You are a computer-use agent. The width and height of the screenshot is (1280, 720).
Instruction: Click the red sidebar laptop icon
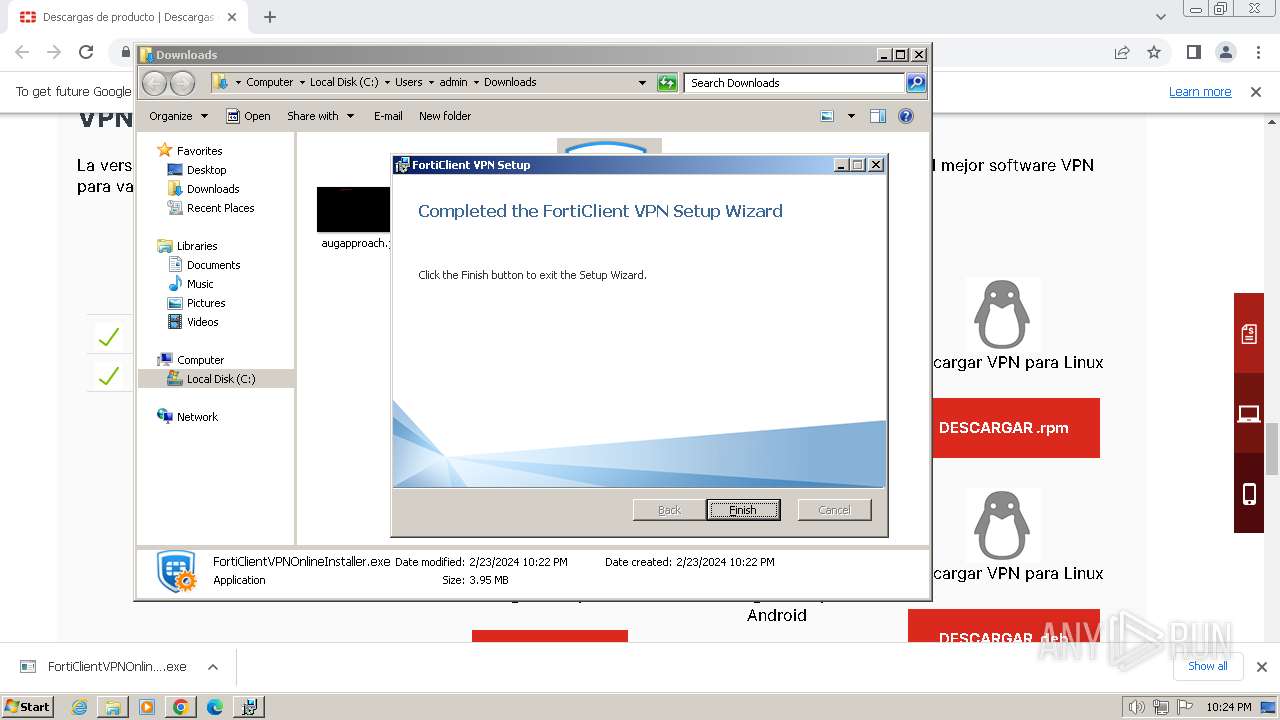click(x=1249, y=413)
